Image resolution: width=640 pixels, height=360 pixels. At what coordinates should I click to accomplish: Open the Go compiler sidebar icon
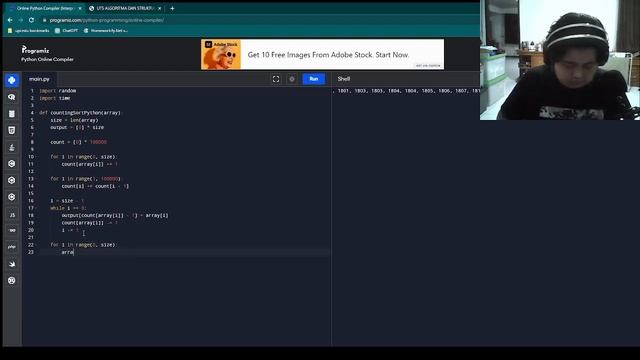coord(12,230)
